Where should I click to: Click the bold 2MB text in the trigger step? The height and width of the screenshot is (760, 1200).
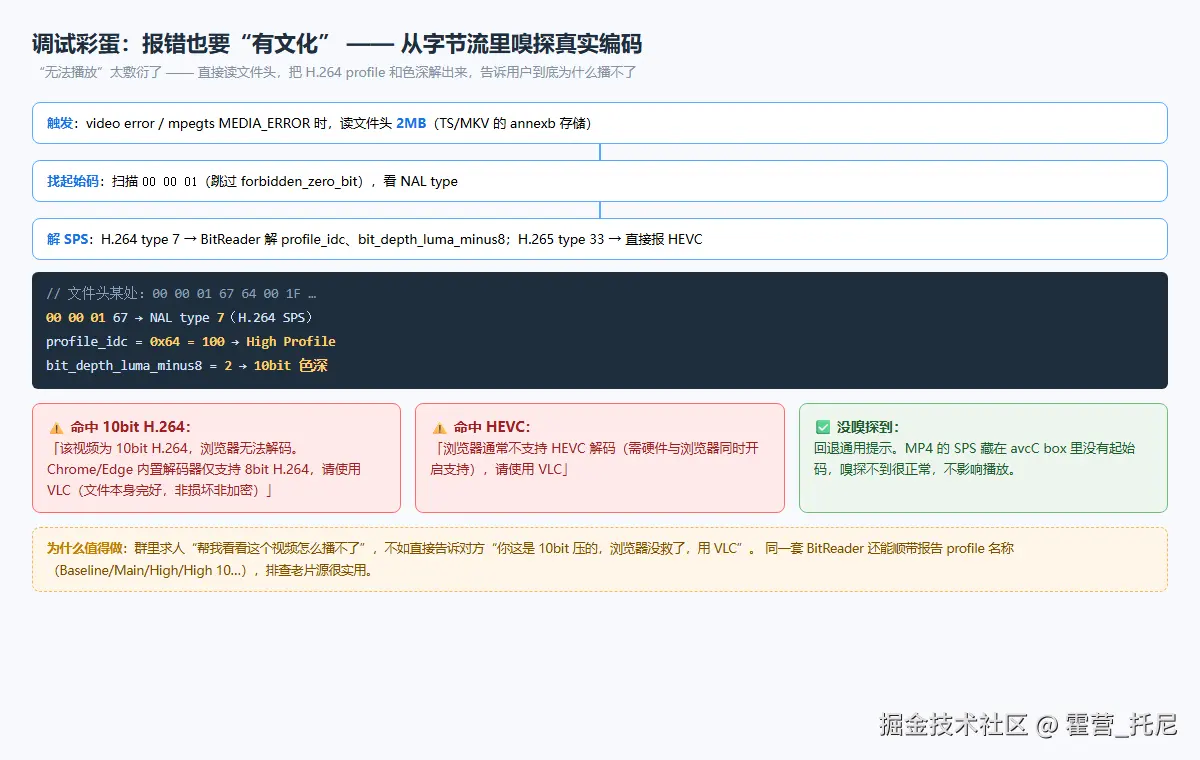(x=411, y=123)
